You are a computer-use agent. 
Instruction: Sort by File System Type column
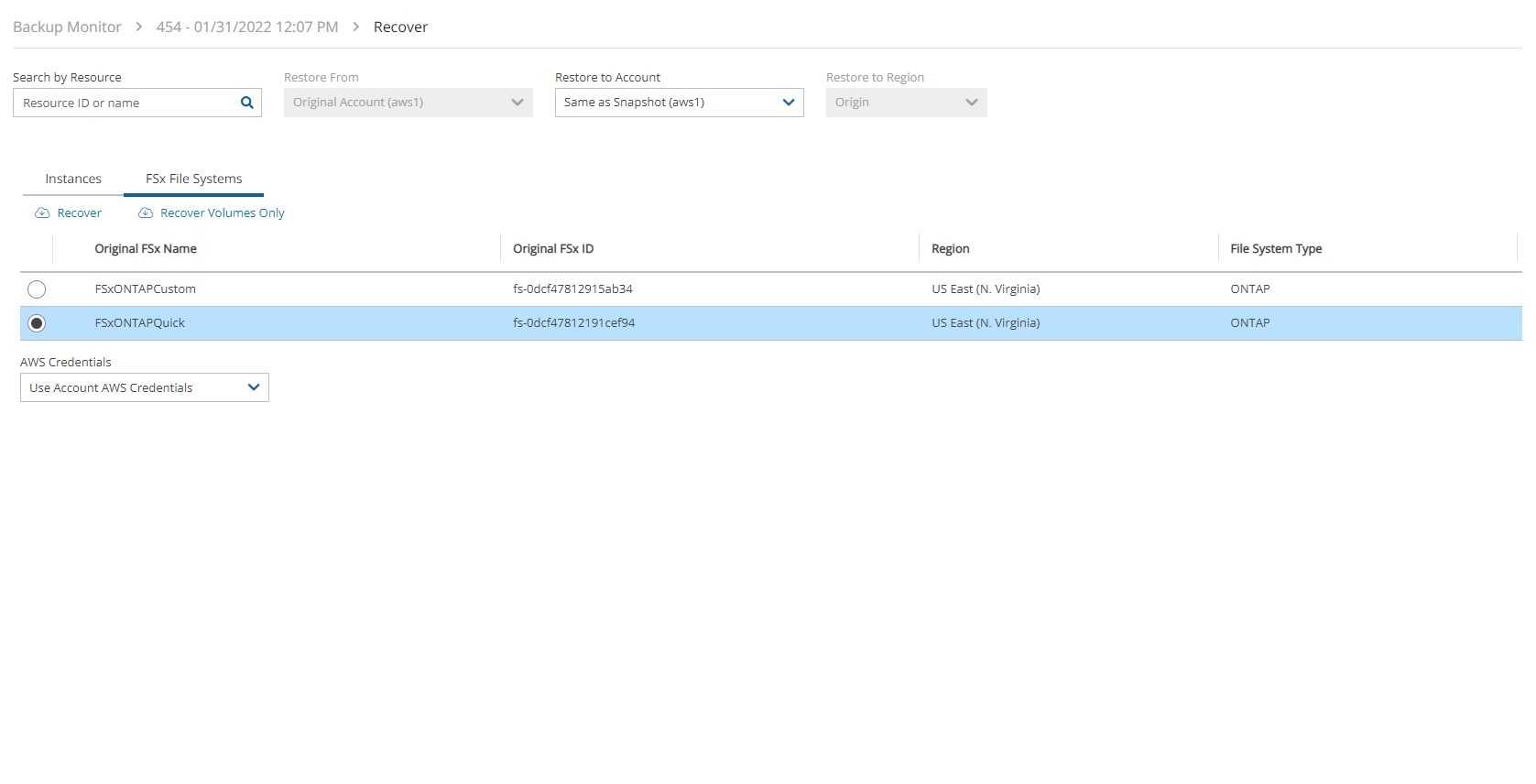coord(1276,249)
